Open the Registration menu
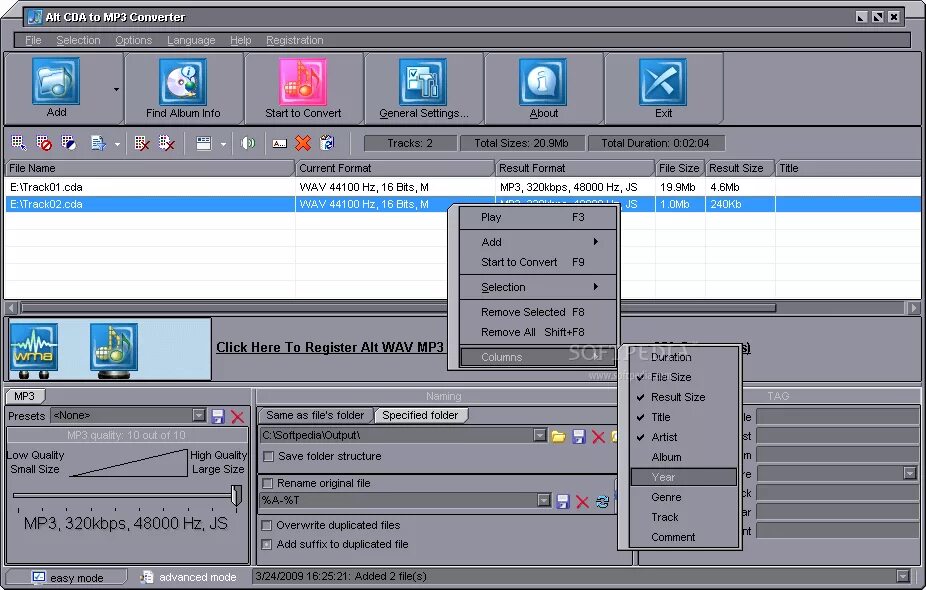The height and width of the screenshot is (590, 926). 295,40
